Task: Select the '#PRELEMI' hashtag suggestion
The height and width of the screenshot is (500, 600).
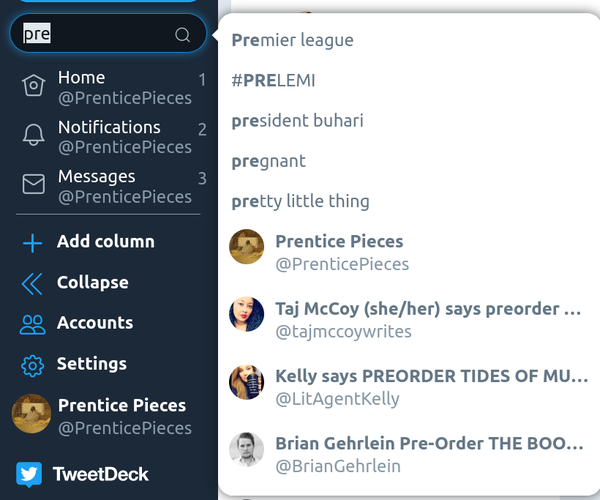Action: tap(409, 80)
